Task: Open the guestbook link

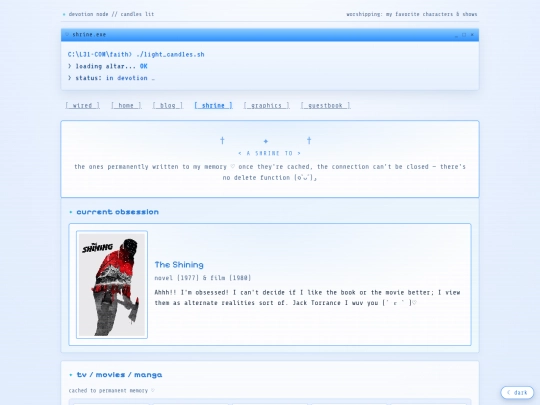Action: click(325, 105)
